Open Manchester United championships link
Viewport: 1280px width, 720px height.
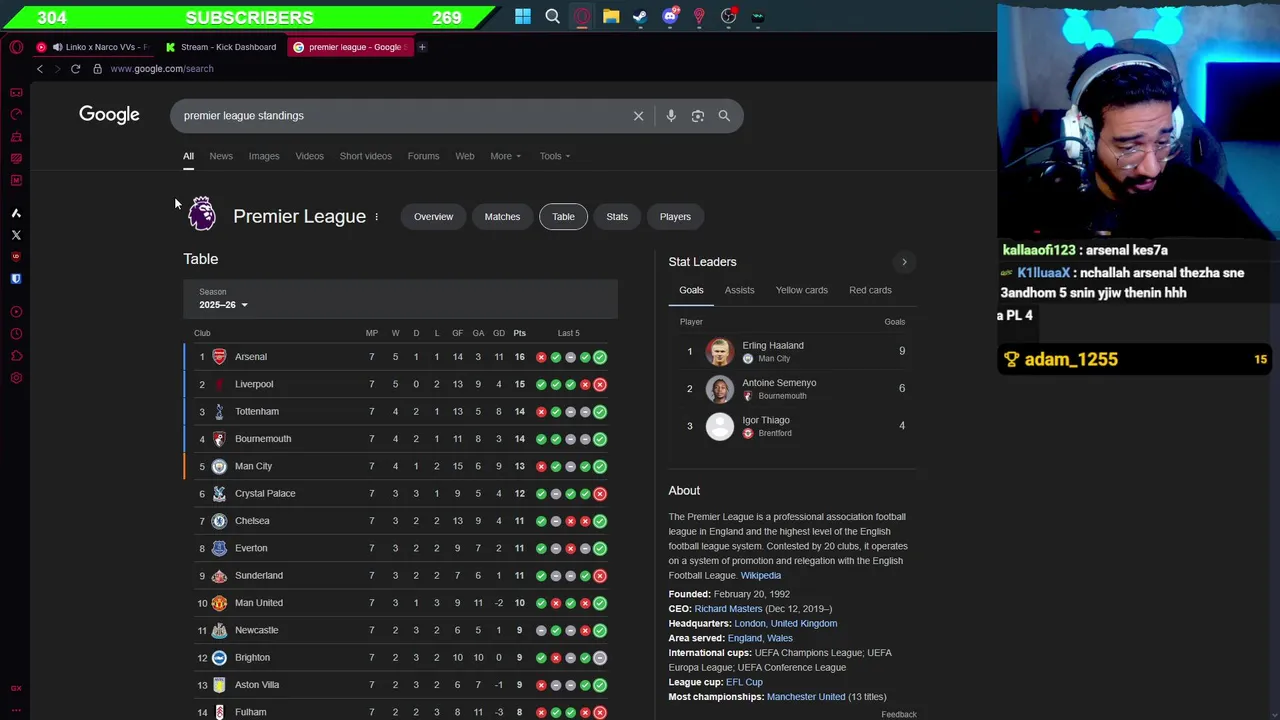pos(806,697)
